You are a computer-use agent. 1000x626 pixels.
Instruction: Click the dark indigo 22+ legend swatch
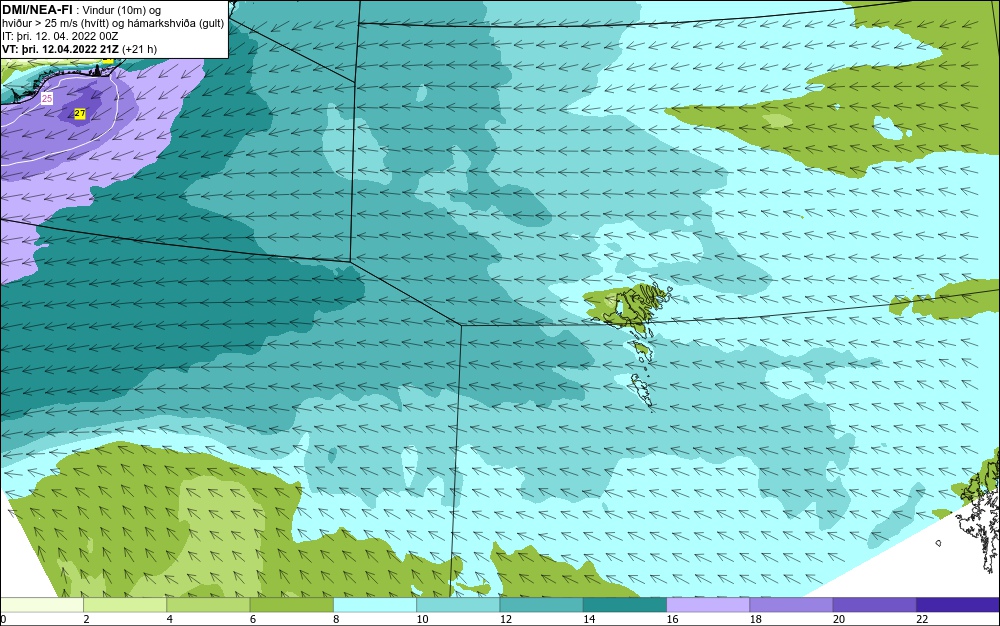pos(958,605)
